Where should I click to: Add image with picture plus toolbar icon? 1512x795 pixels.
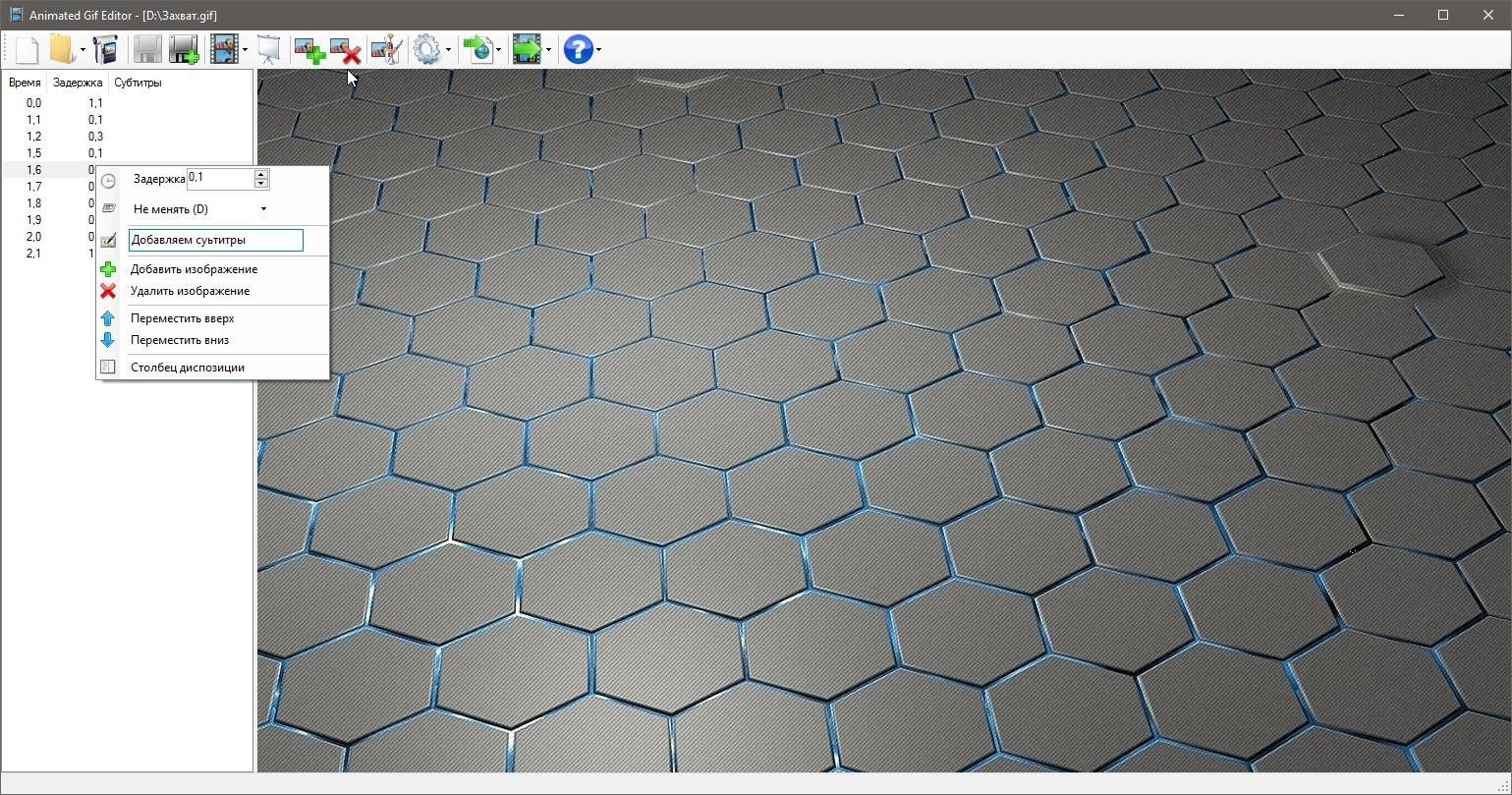click(309, 49)
